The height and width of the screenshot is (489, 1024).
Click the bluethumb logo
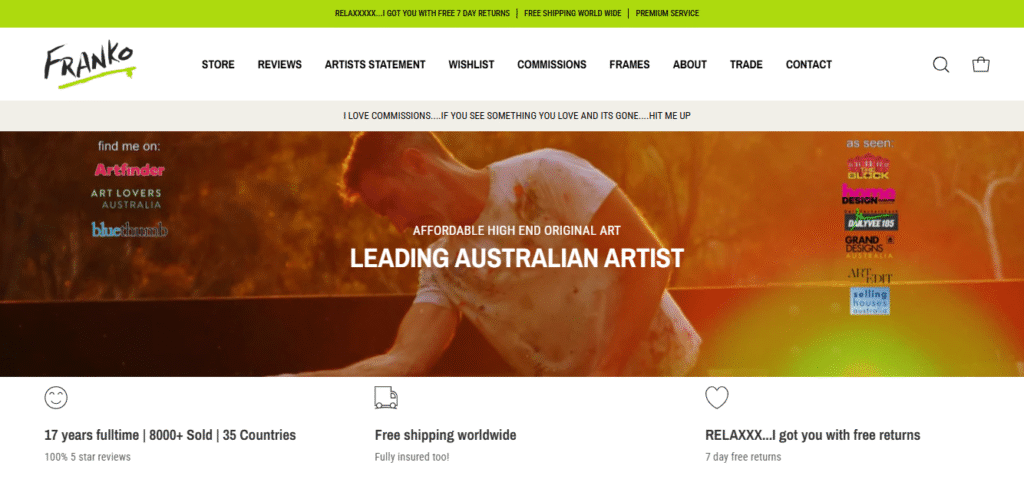point(129,229)
